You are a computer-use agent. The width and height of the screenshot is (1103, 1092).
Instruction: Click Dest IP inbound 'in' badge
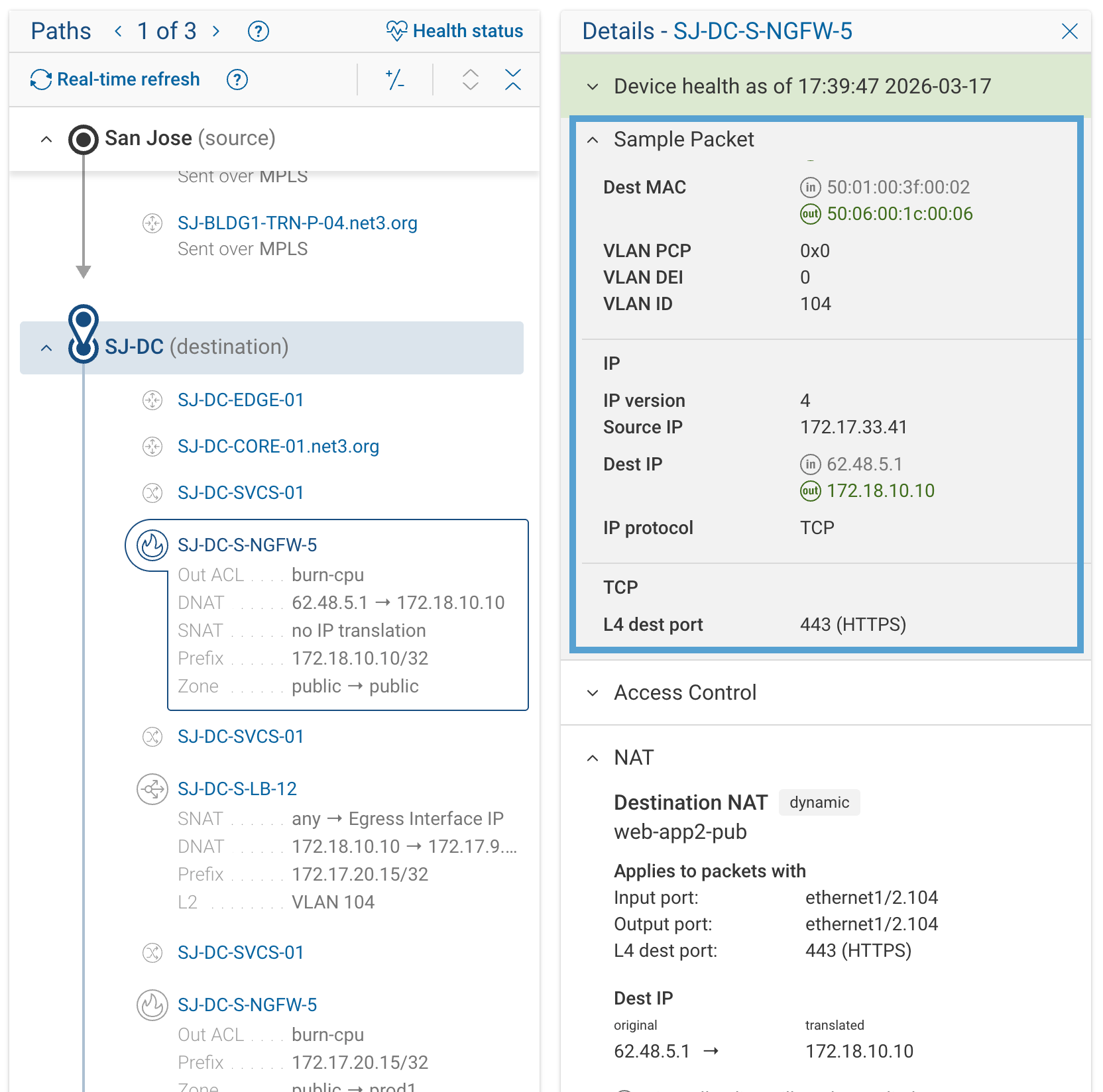pos(810,464)
